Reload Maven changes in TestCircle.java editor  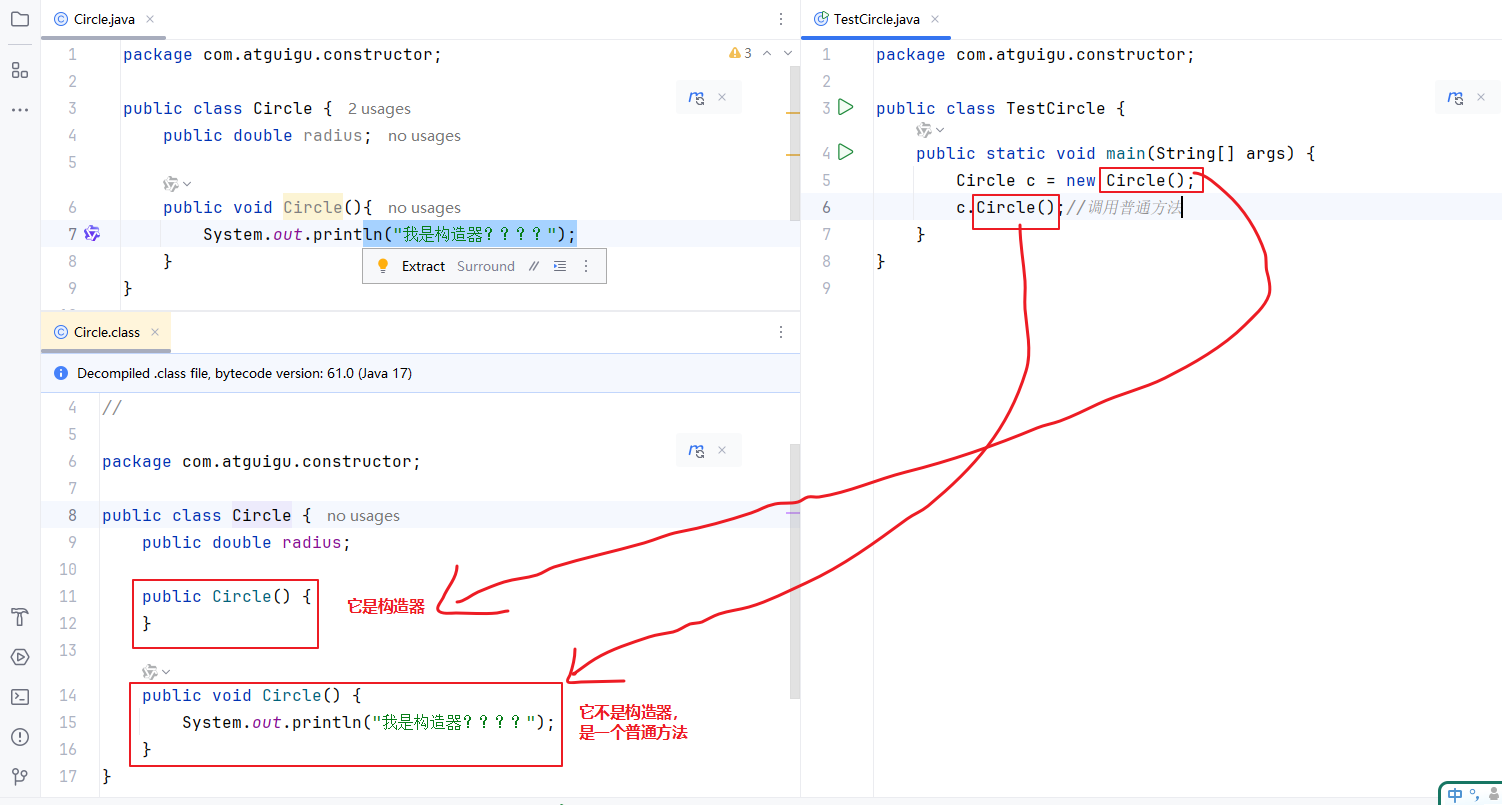click(x=1455, y=97)
